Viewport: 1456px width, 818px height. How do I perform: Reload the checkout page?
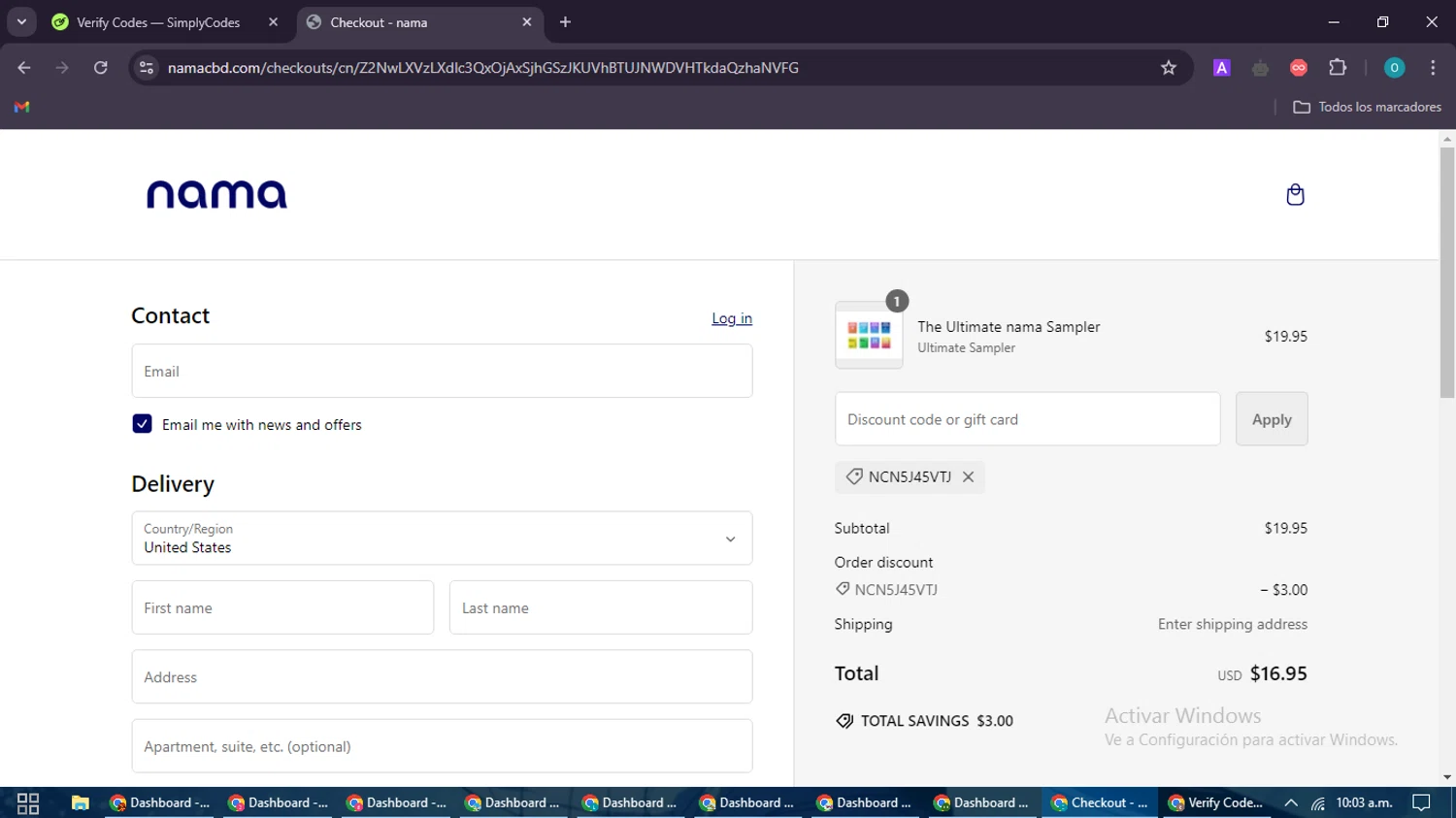point(101,68)
